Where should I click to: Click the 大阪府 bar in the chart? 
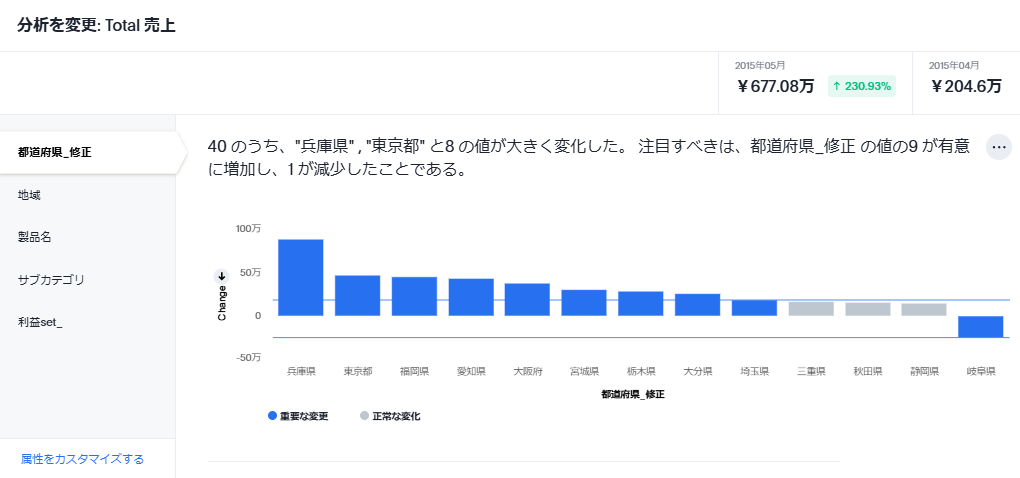click(527, 299)
